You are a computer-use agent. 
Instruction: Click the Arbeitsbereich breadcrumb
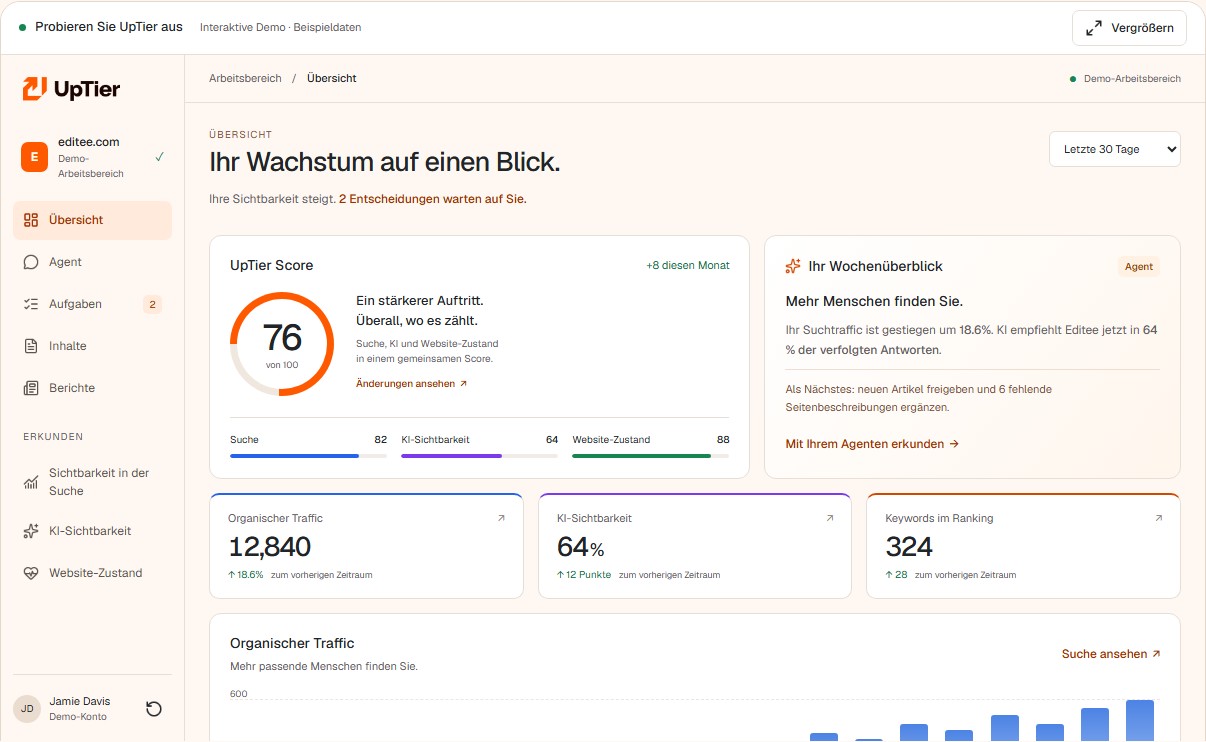pos(245,78)
